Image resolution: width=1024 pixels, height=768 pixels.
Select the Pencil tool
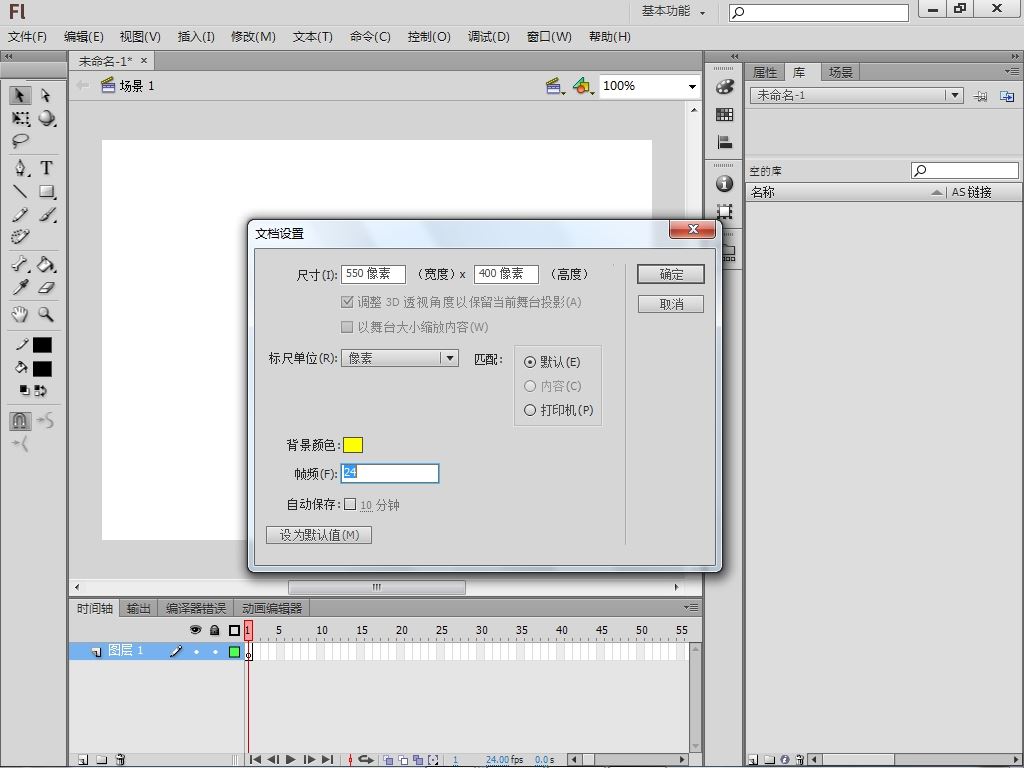(20, 214)
